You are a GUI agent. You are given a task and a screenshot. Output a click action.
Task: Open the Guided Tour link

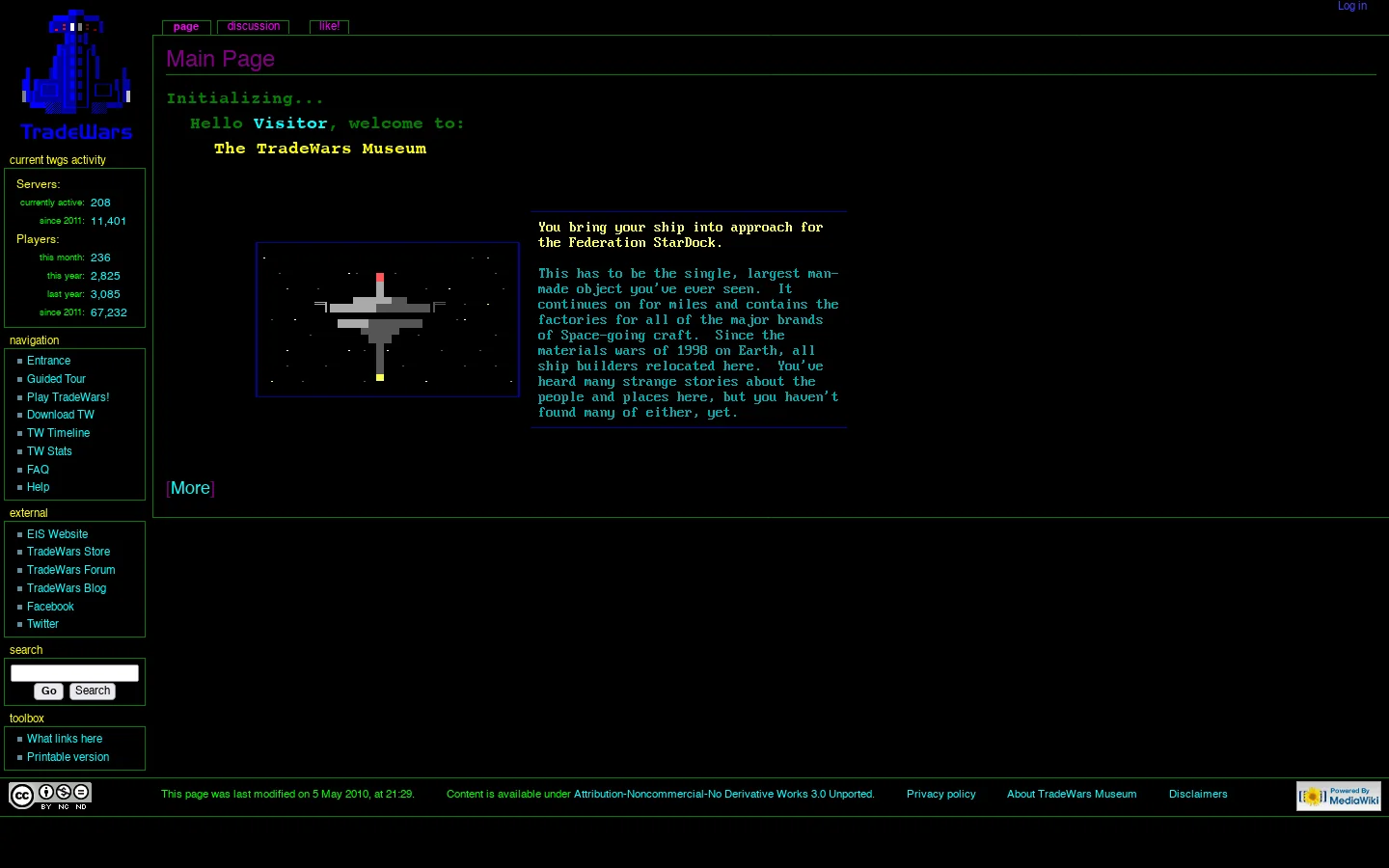pyautogui.click(x=56, y=379)
